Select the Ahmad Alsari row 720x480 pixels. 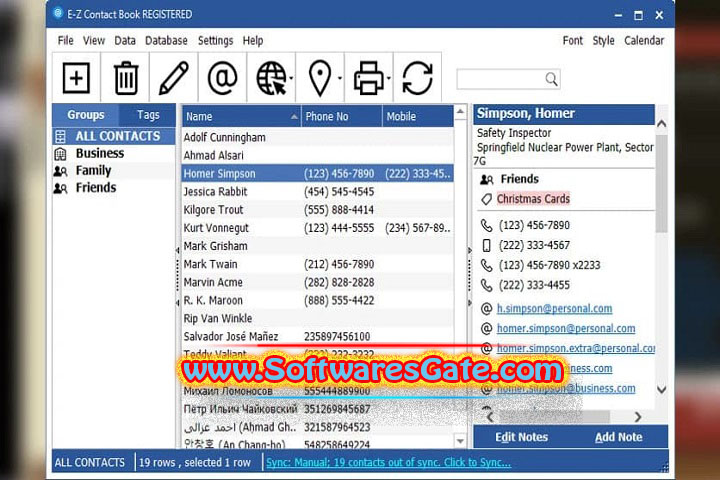[x=318, y=155]
